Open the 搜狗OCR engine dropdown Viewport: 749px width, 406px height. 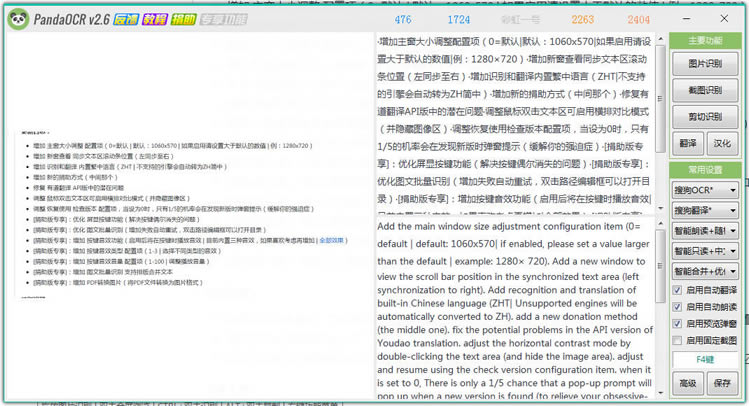tap(705, 190)
